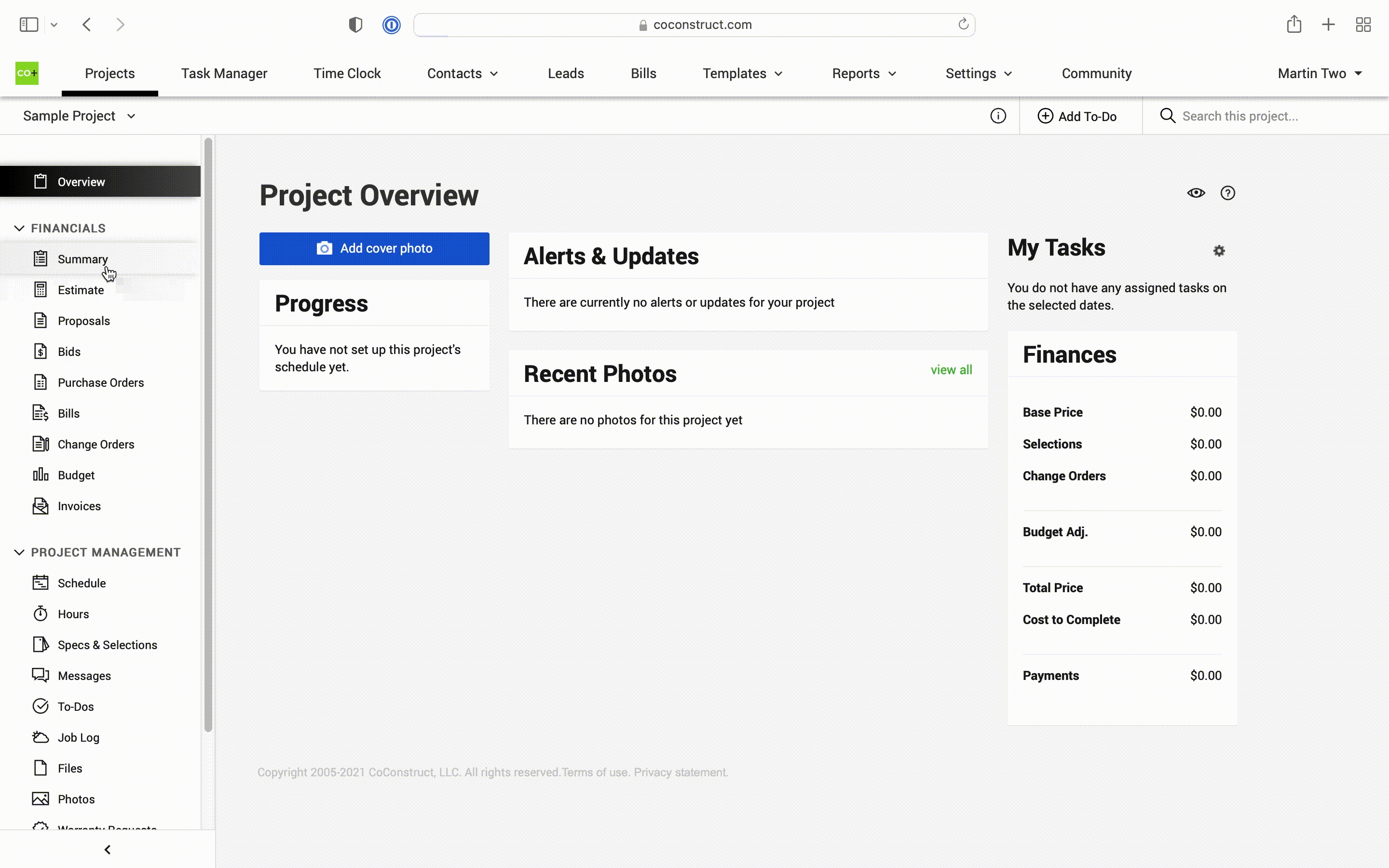The image size is (1389, 868).
Task: Click the Photos picture icon
Action: tap(40, 799)
